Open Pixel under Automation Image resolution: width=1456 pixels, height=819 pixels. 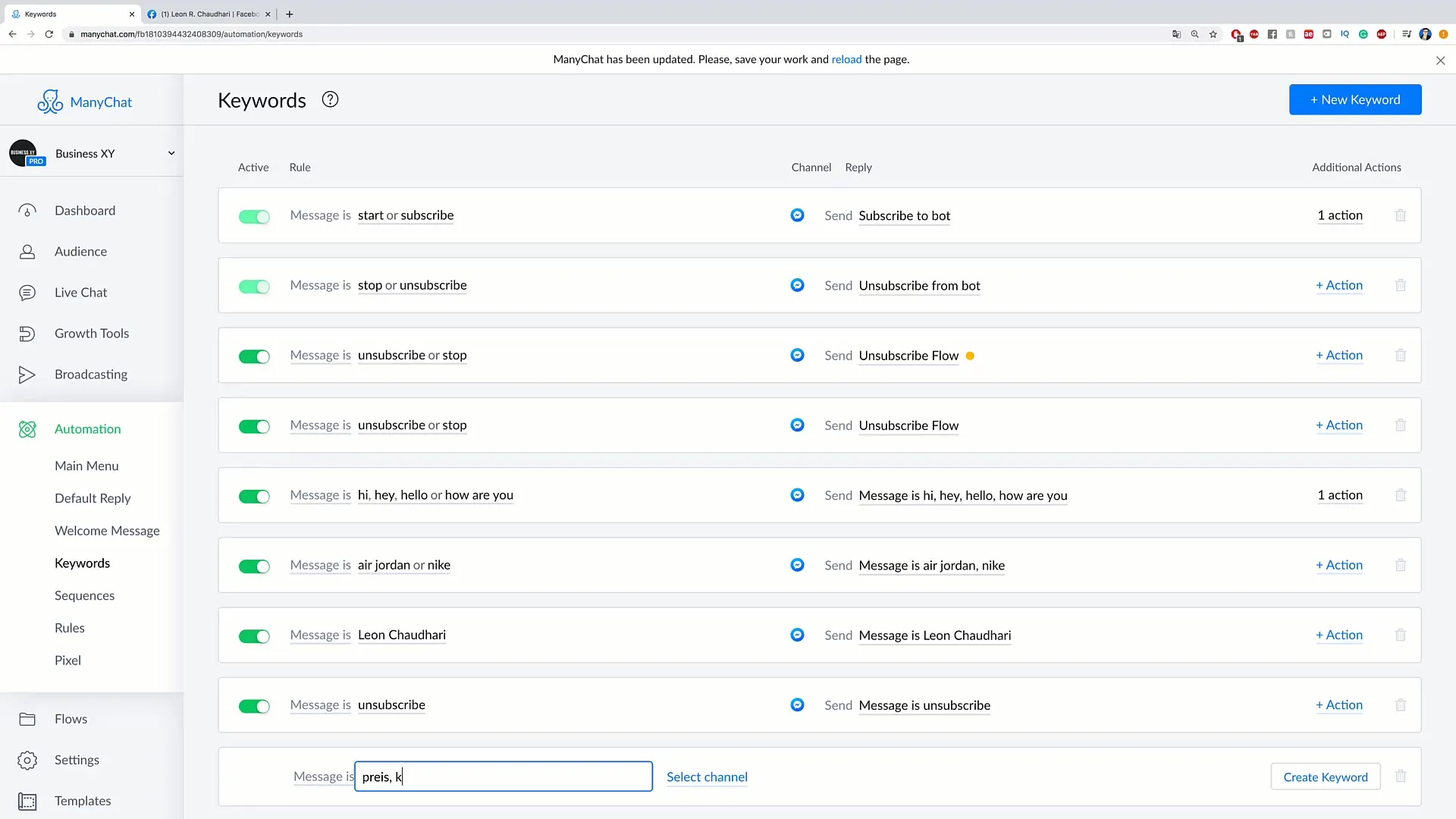click(x=67, y=661)
